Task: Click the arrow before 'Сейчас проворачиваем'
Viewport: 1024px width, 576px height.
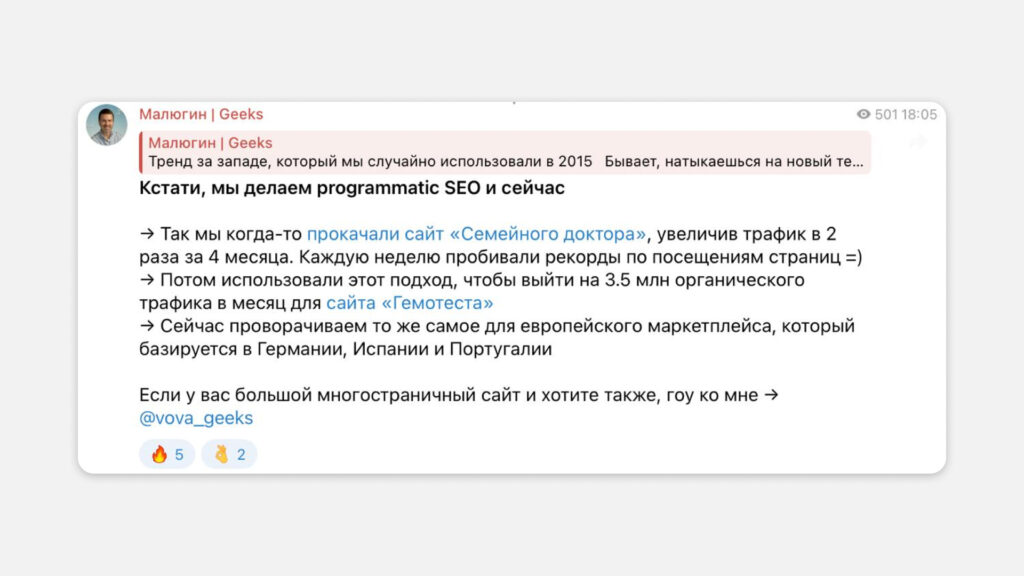Action: 147,326
